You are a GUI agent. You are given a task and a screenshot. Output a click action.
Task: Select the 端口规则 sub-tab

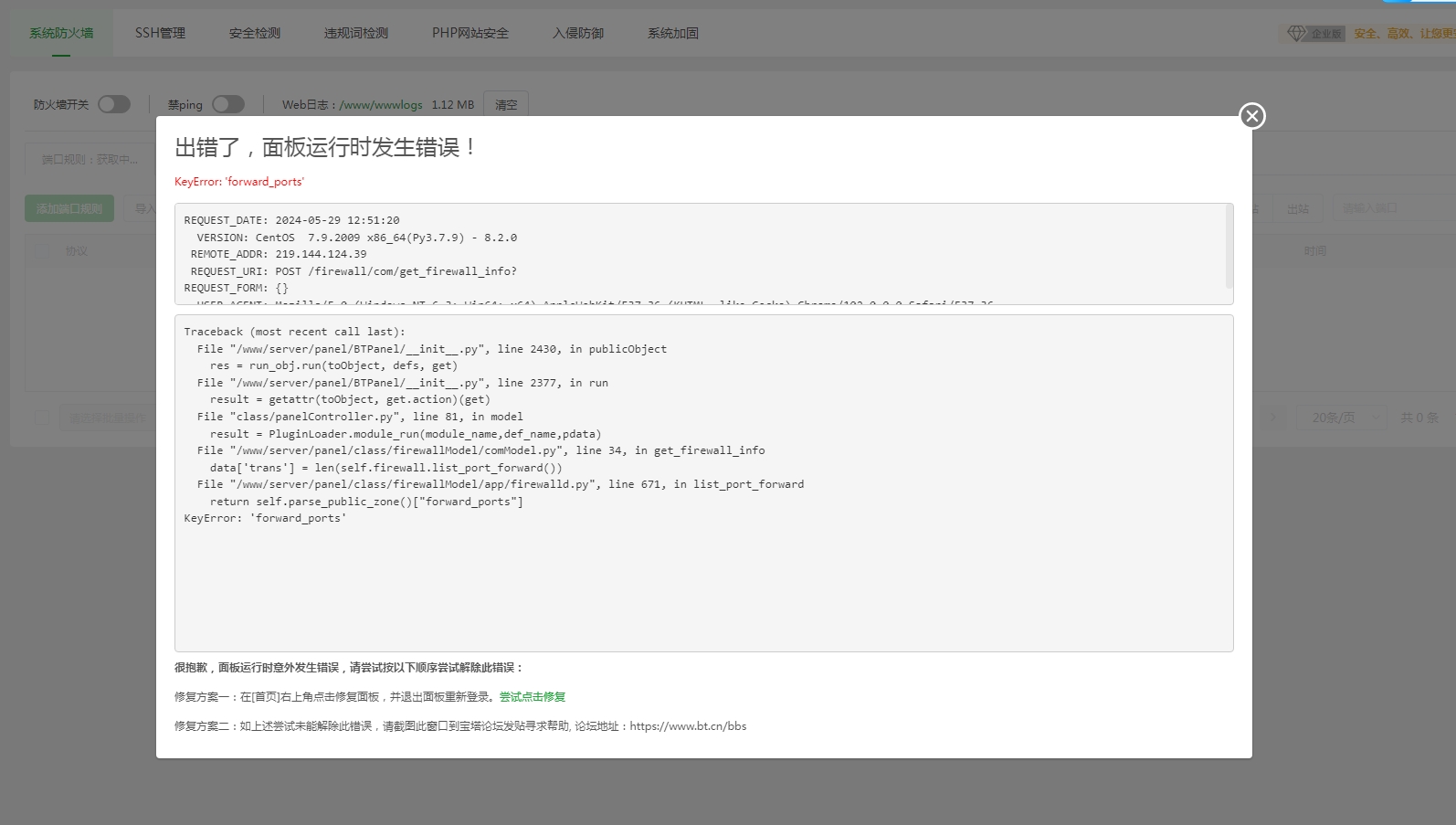pos(90,159)
